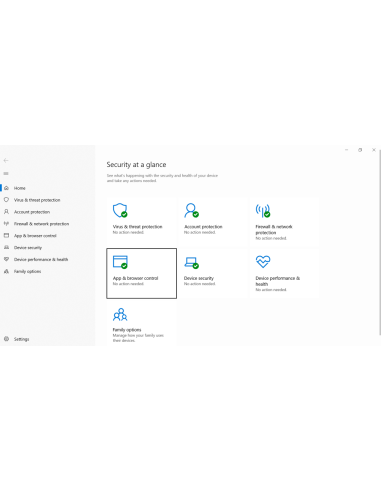Open Device security from the sidebar
The height and width of the screenshot is (492, 381).
[x=28, y=248]
